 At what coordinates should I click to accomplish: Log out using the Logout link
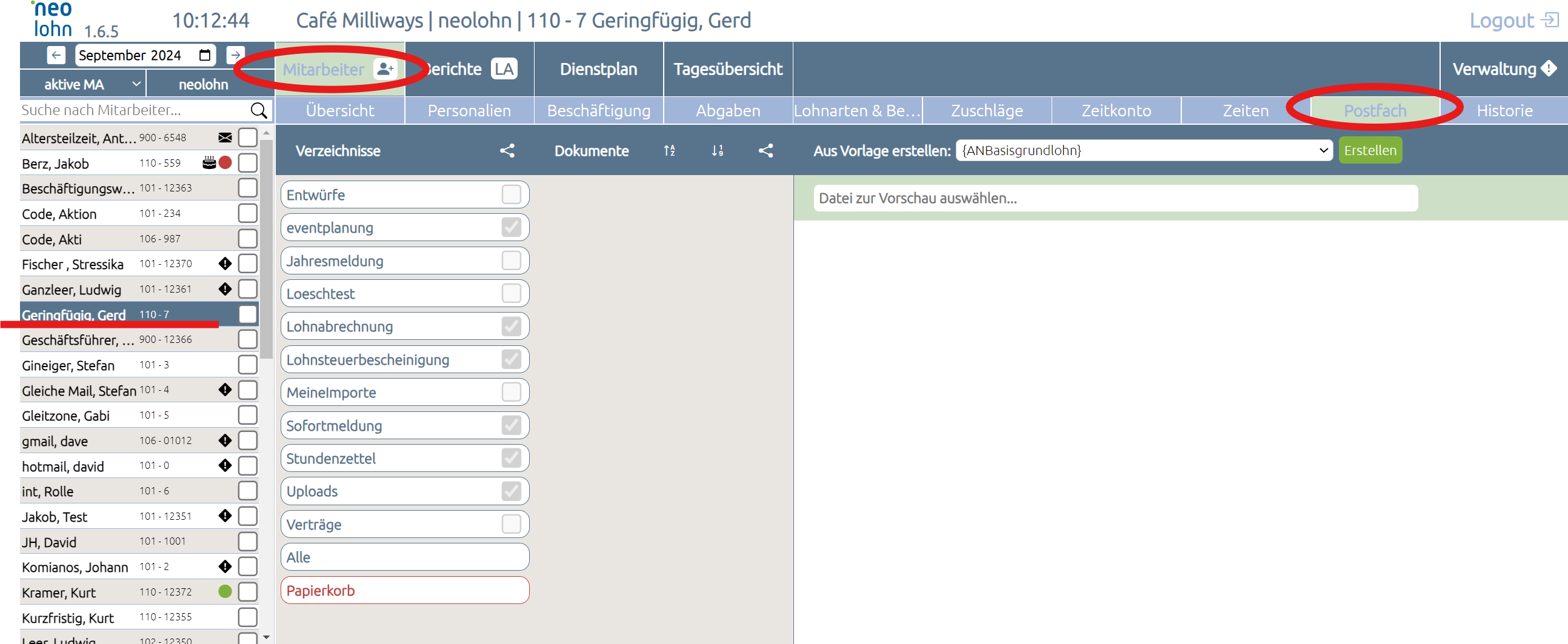[1513, 21]
